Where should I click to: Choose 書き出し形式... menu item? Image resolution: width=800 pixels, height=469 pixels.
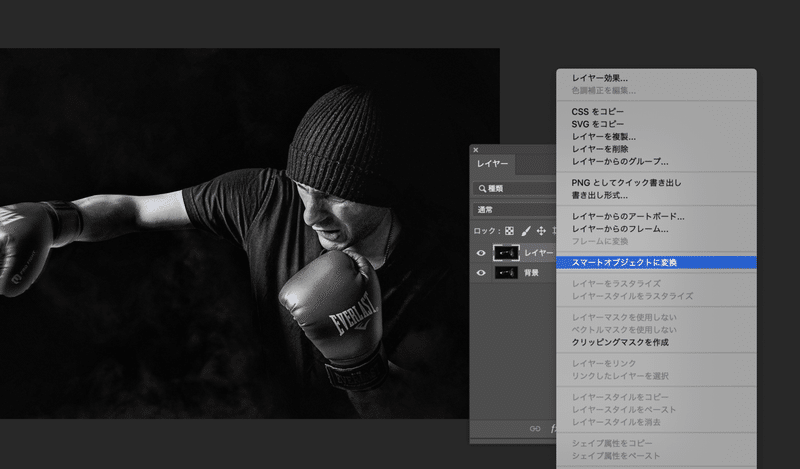coord(656,195)
